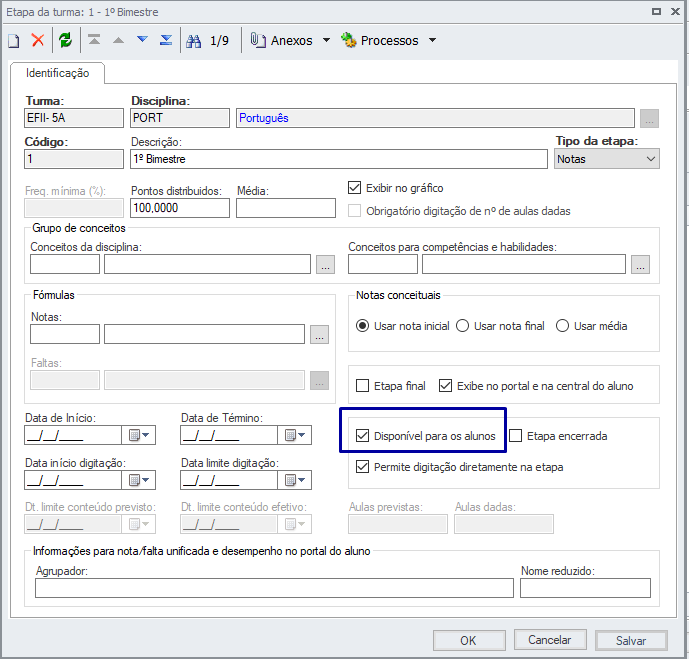Click the OK button
Image resolution: width=689 pixels, height=659 pixels.
[469, 641]
